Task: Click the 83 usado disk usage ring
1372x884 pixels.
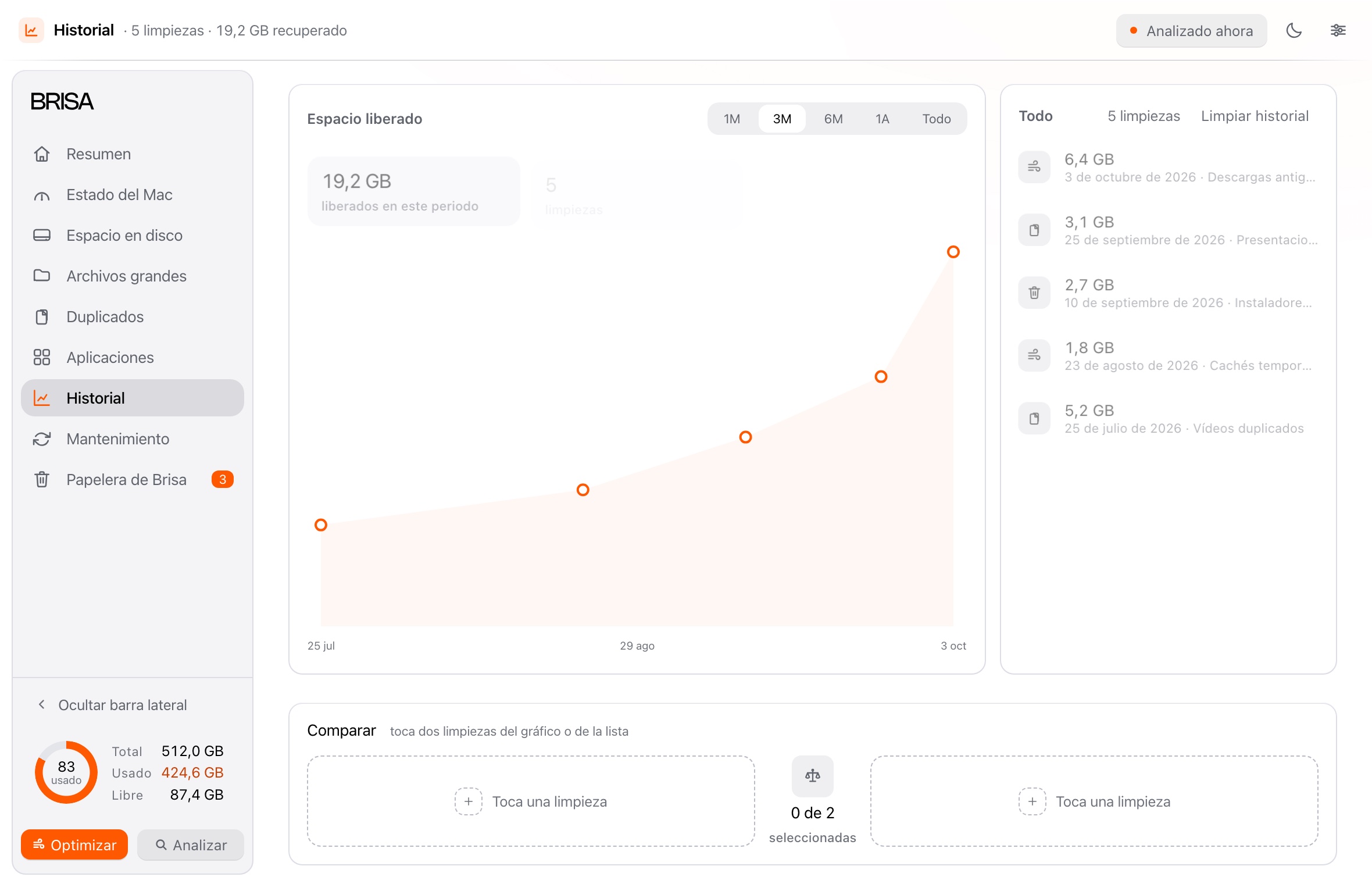Action: pyautogui.click(x=66, y=772)
